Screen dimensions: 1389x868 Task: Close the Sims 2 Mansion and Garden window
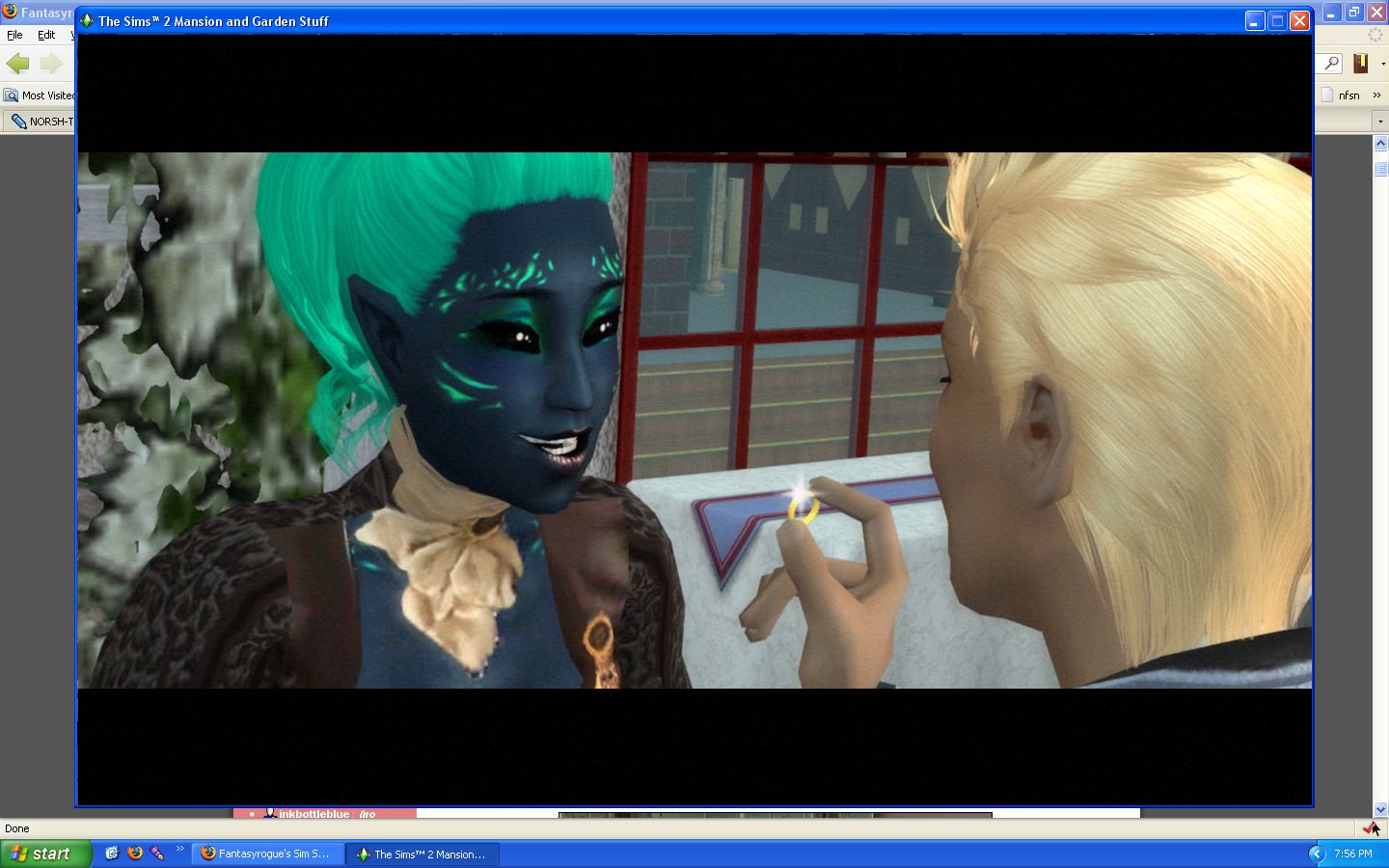tap(1299, 20)
